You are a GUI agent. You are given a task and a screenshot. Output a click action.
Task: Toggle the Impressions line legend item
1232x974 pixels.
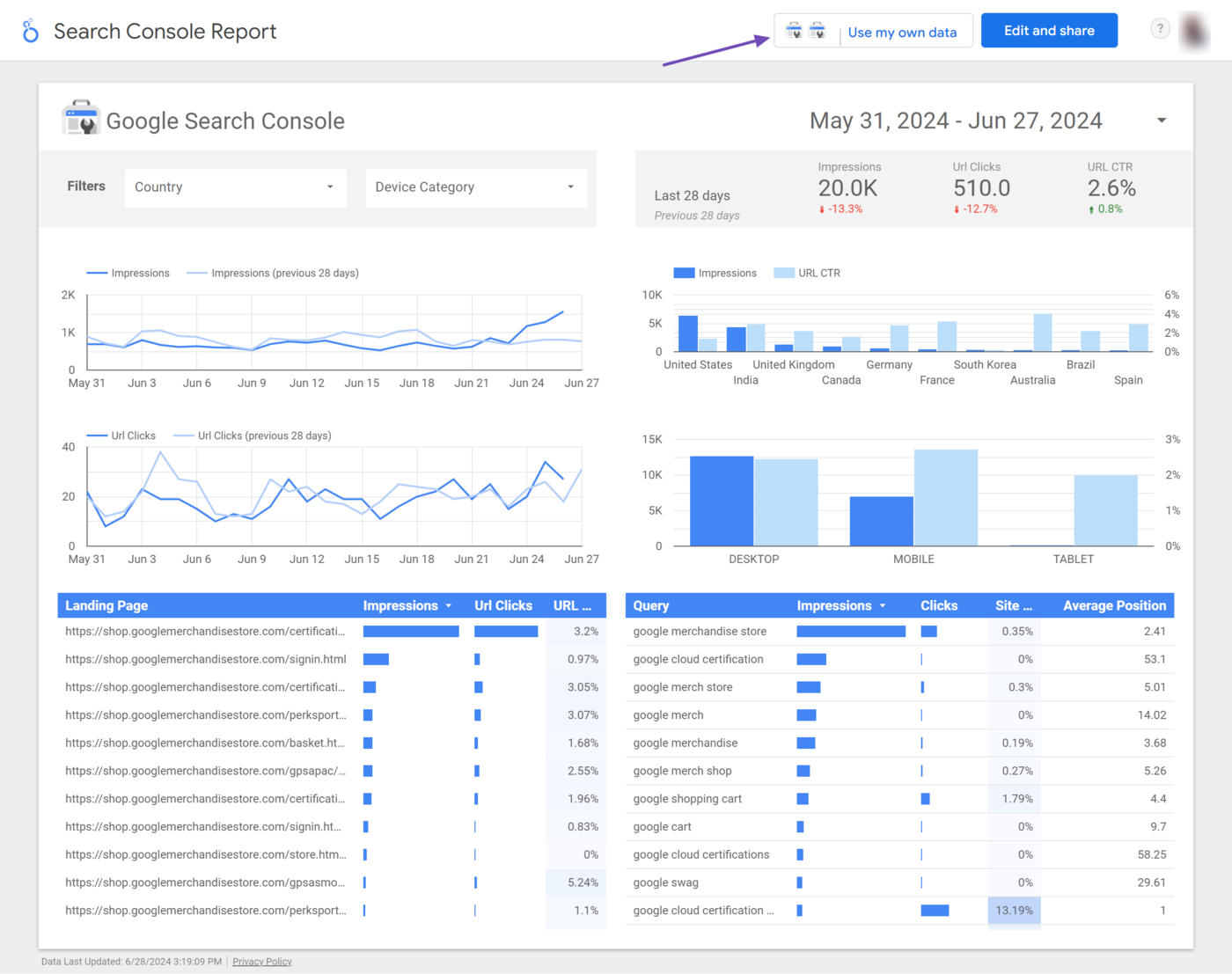point(128,273)
